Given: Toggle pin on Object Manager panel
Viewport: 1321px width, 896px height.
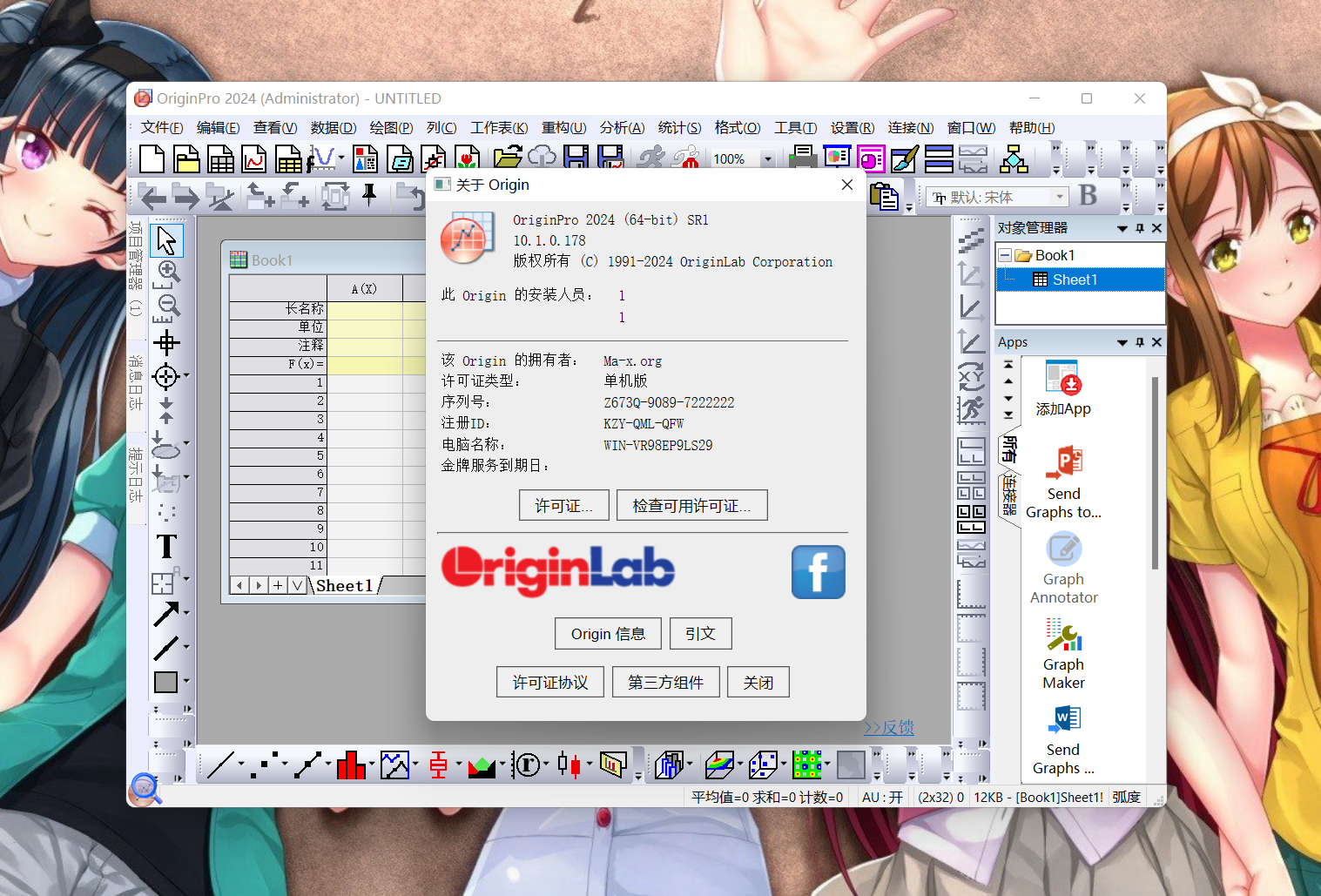Looking at the screenshot, I should tap(1140, 228).
